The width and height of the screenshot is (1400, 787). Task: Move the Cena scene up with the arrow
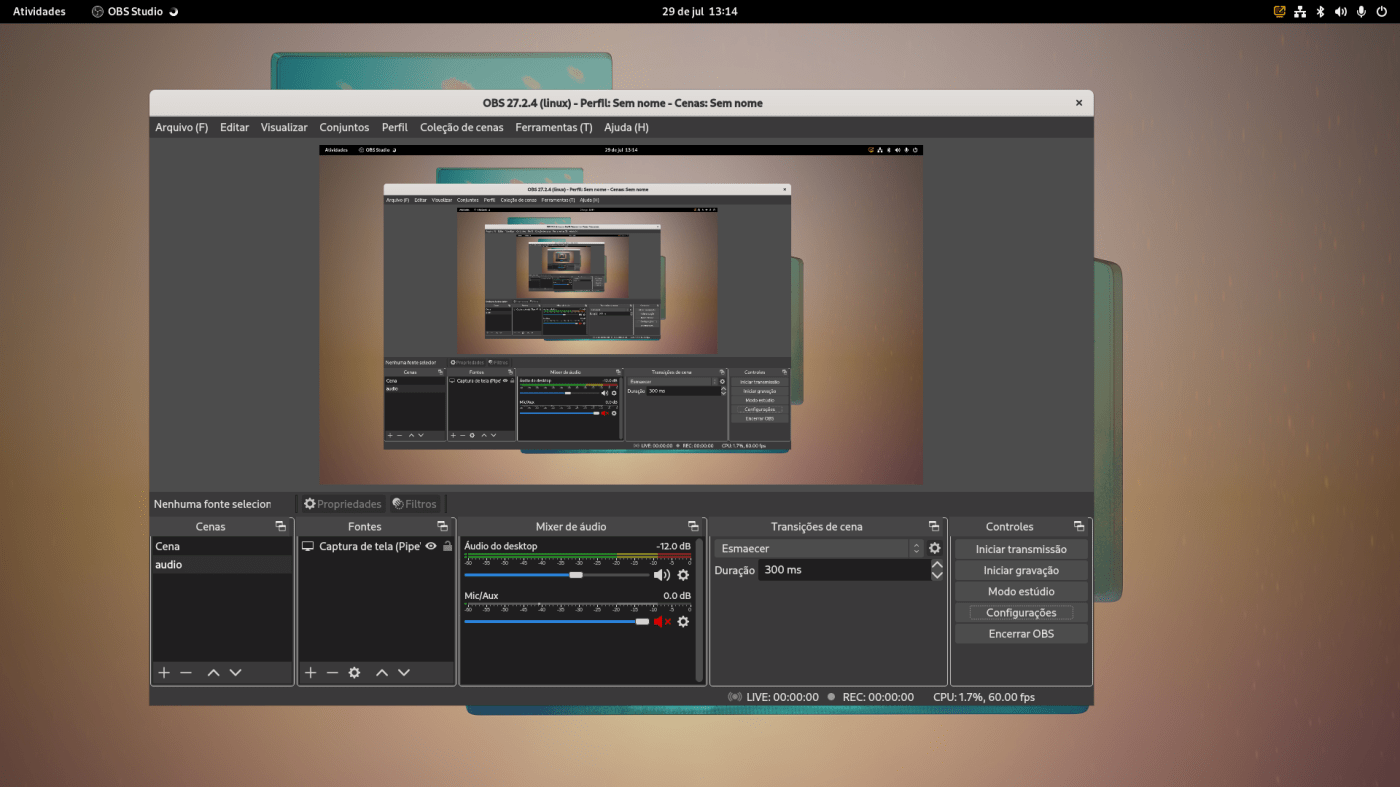pyautogui.click(x=212, y=672)
